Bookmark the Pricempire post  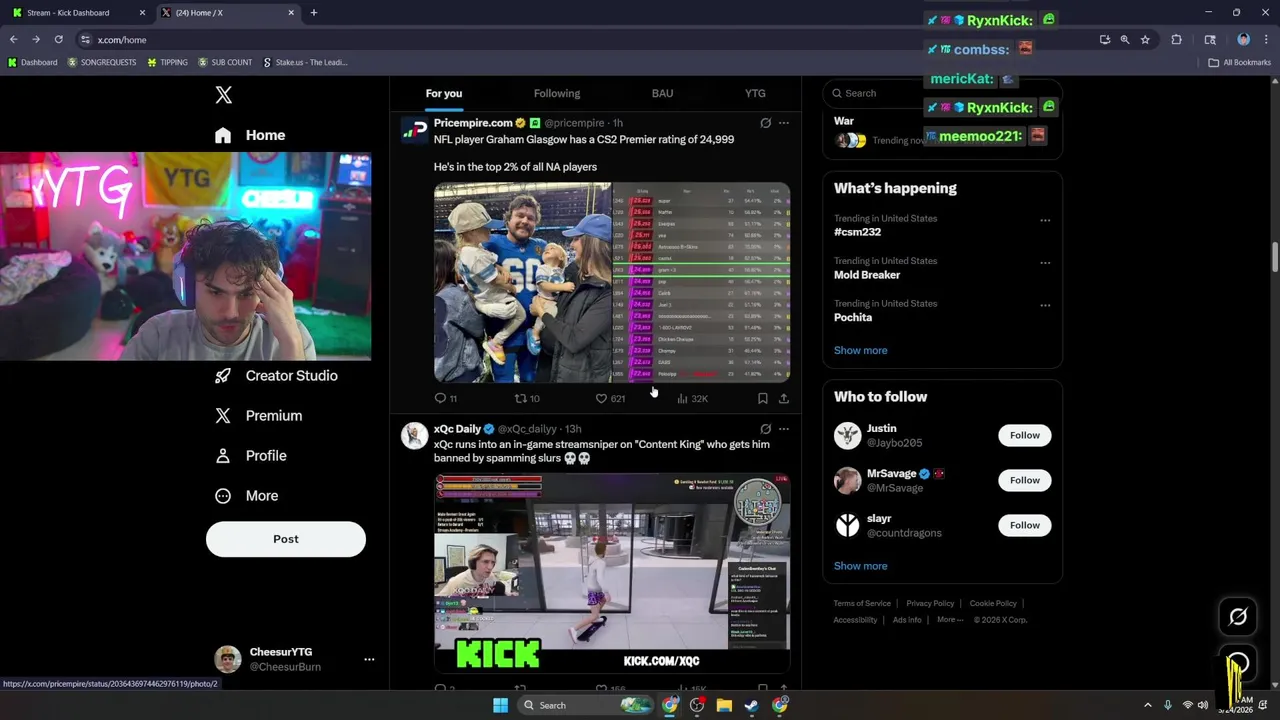coord(762,398)
